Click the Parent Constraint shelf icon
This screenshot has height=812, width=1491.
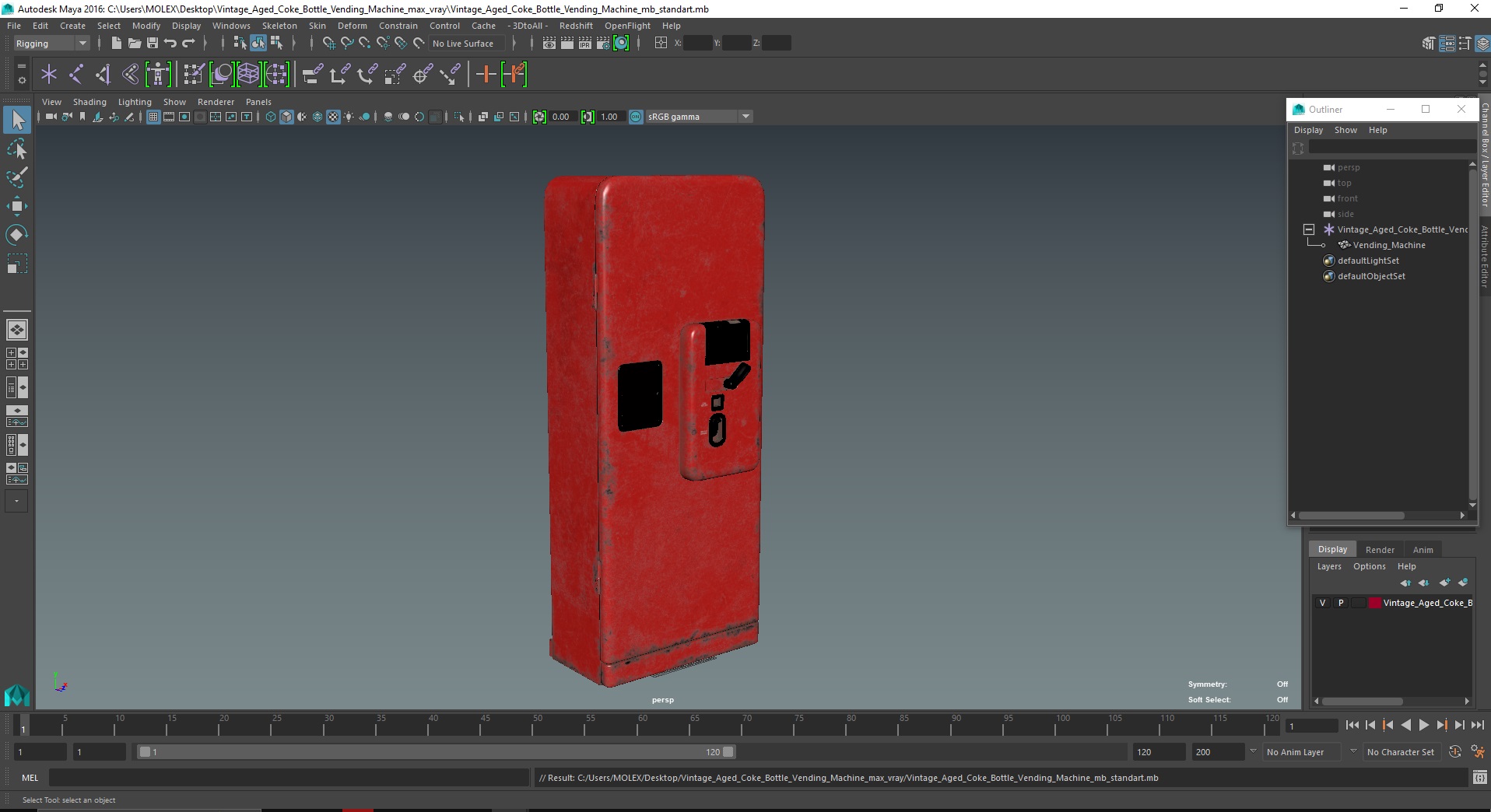tap(312, 75)
